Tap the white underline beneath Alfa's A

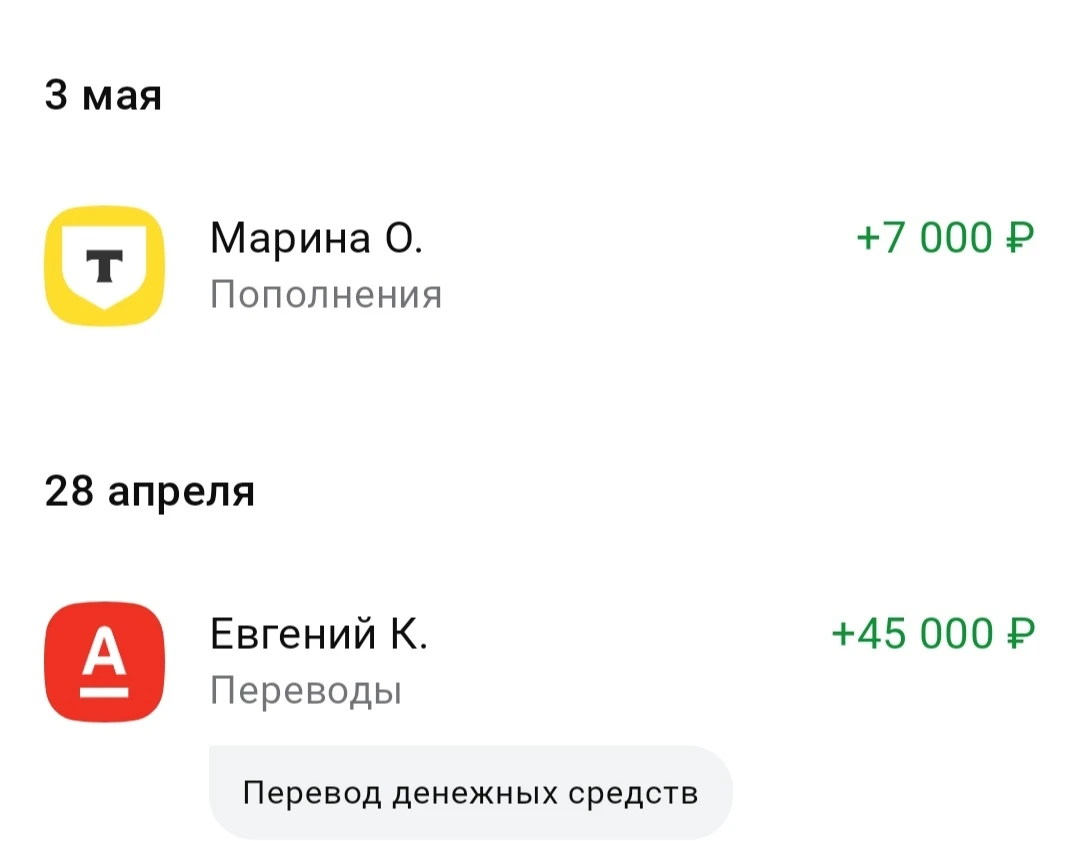(104, 690)
